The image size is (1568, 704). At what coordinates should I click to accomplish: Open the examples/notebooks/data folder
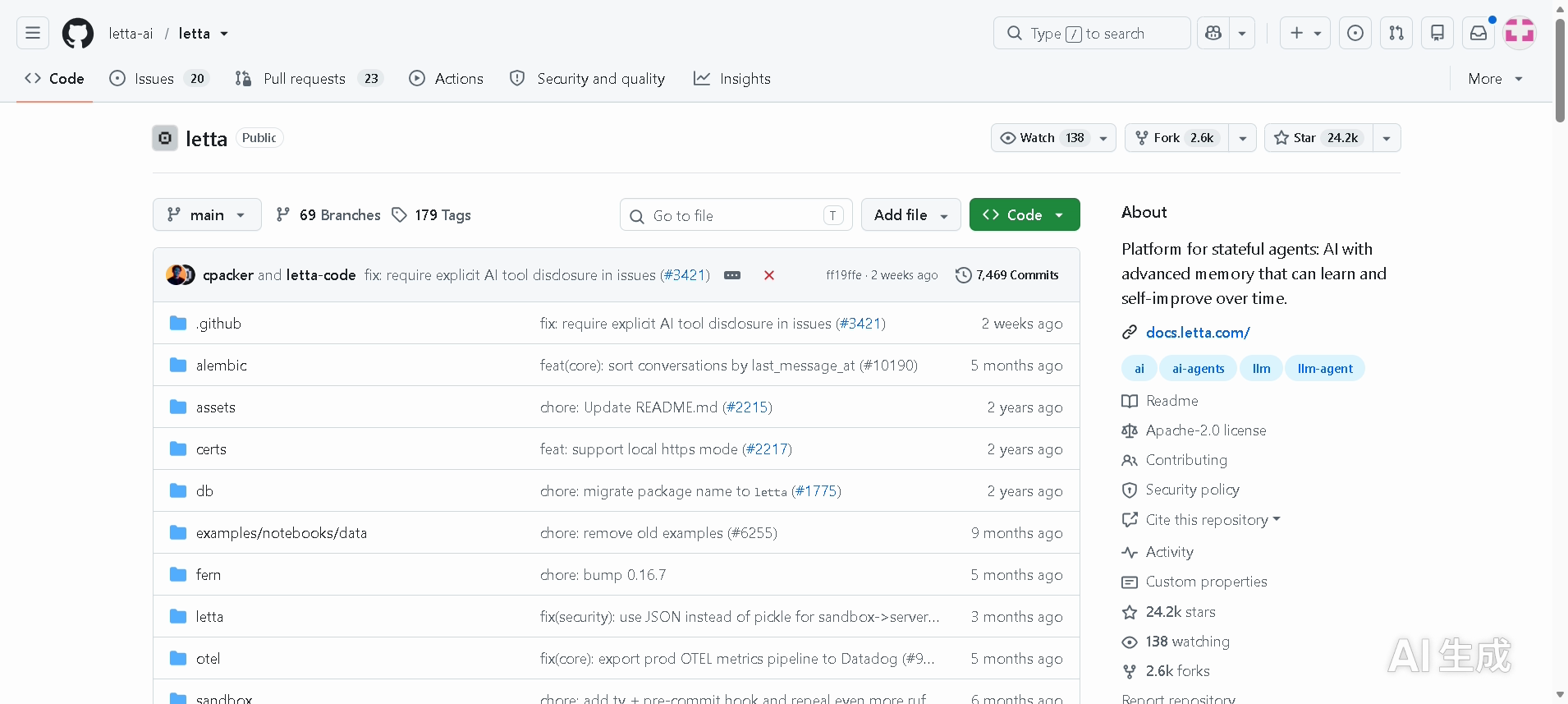click(282, 532)
